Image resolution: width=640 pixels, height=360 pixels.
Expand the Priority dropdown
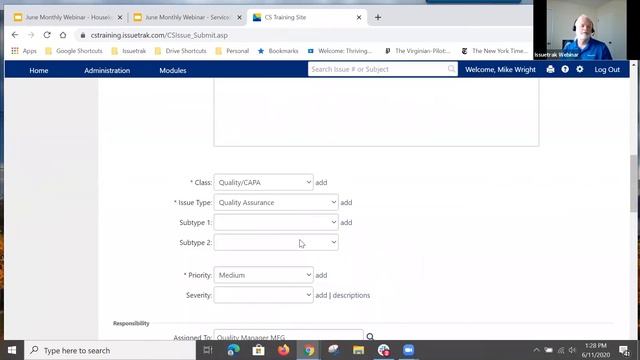click(263, 275)
